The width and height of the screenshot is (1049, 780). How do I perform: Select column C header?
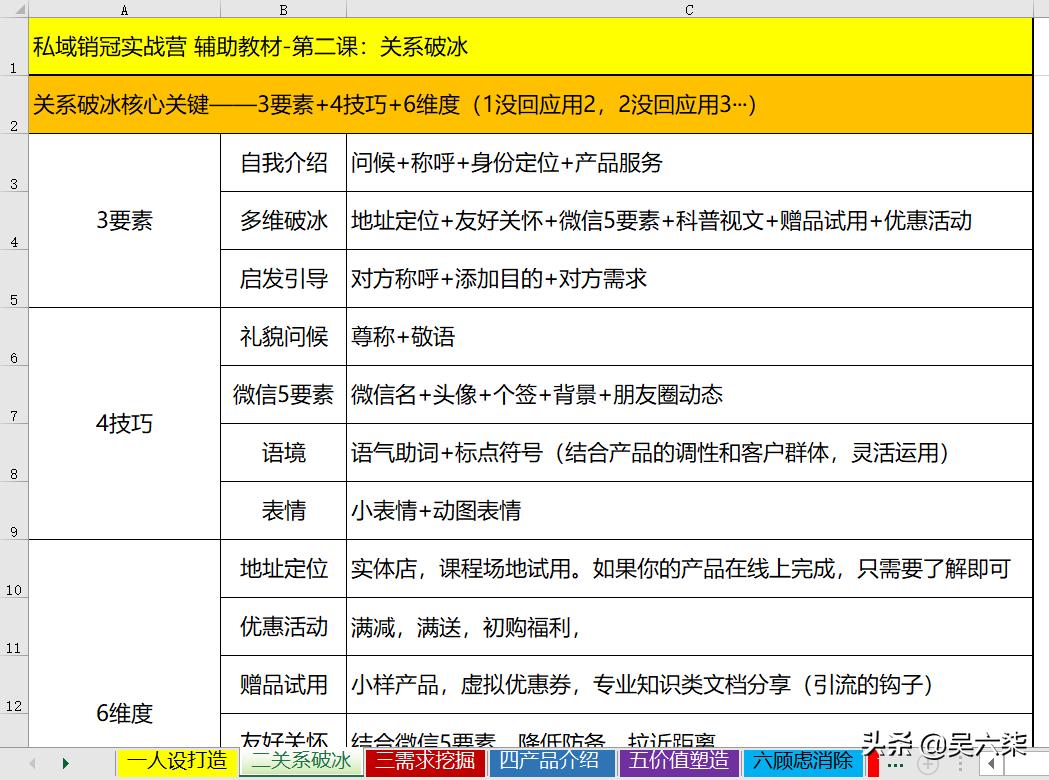pyautogui.click(x=689, y=9)
